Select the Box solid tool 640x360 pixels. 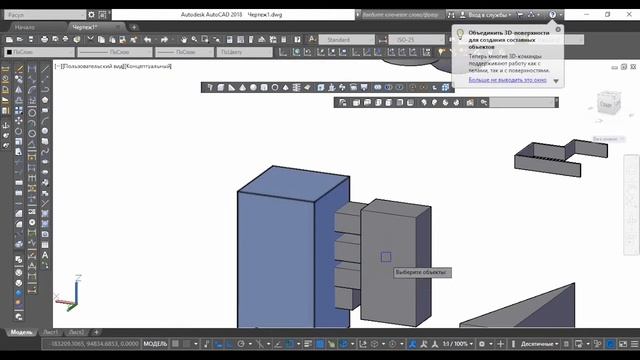(x=221, y=87)
